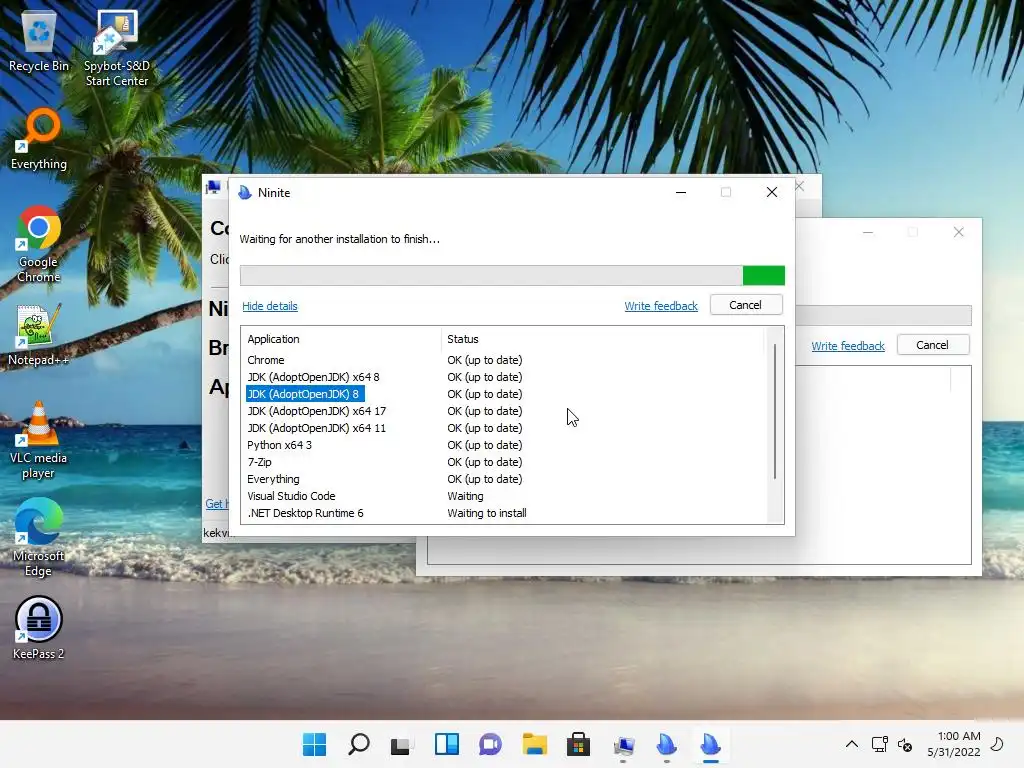Image resolution: width=1024 pixels, height=768 pixels.
Task: Open the muted volume tray icon
Action: pos(905,744)
